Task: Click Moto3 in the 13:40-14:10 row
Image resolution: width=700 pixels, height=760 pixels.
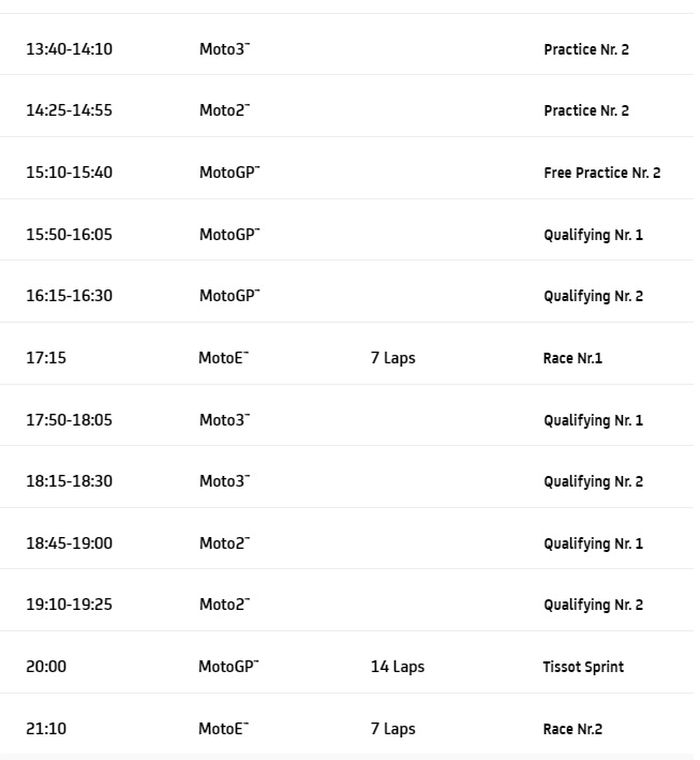Action: (x=223, y=49)
